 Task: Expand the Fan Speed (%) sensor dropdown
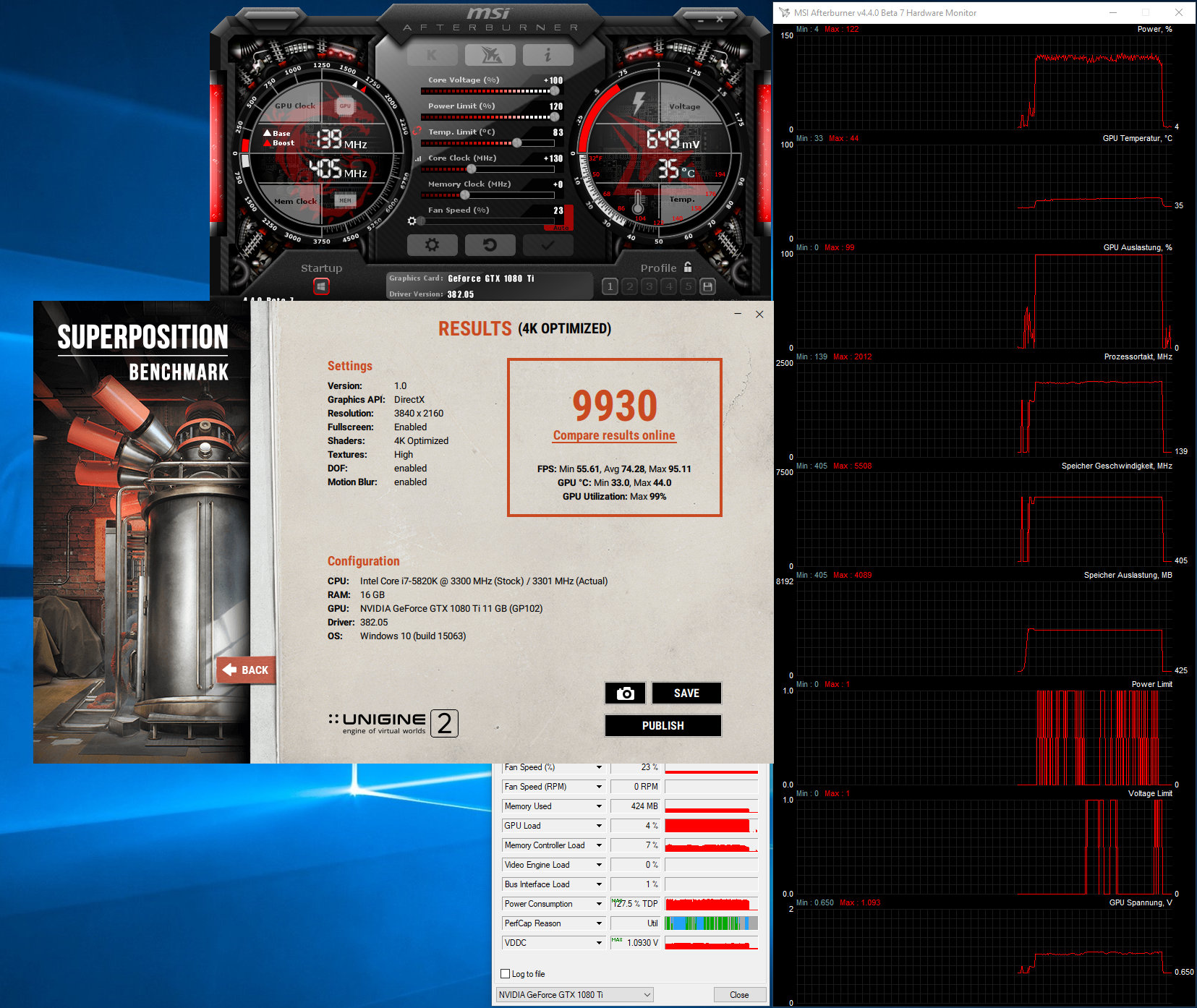[x=599, y=767]
